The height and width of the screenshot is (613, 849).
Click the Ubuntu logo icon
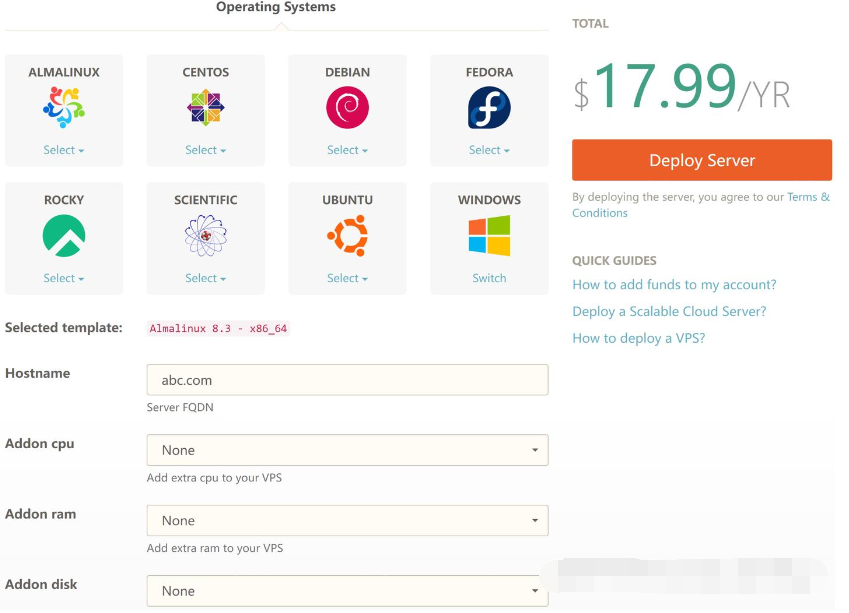click(347, 236)
